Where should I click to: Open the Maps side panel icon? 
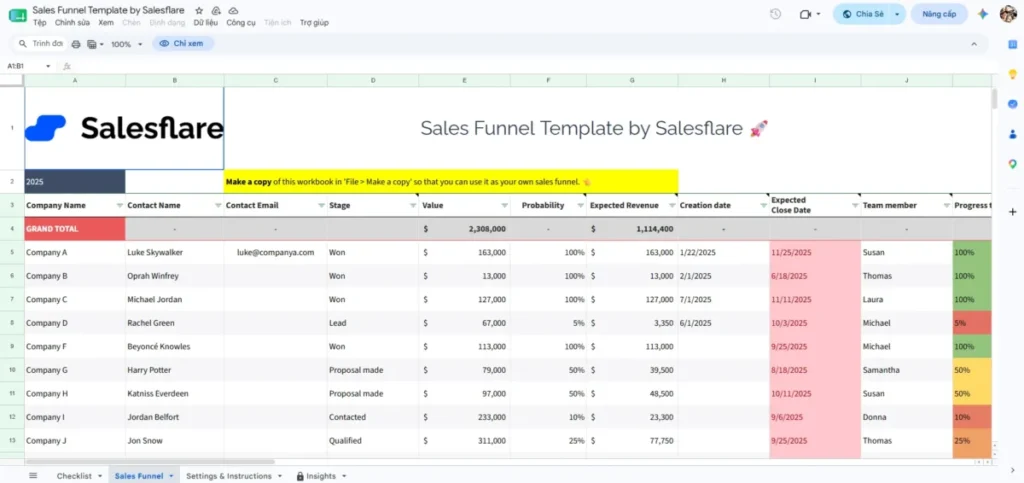pyautogui.click(x=1012, y=164)
